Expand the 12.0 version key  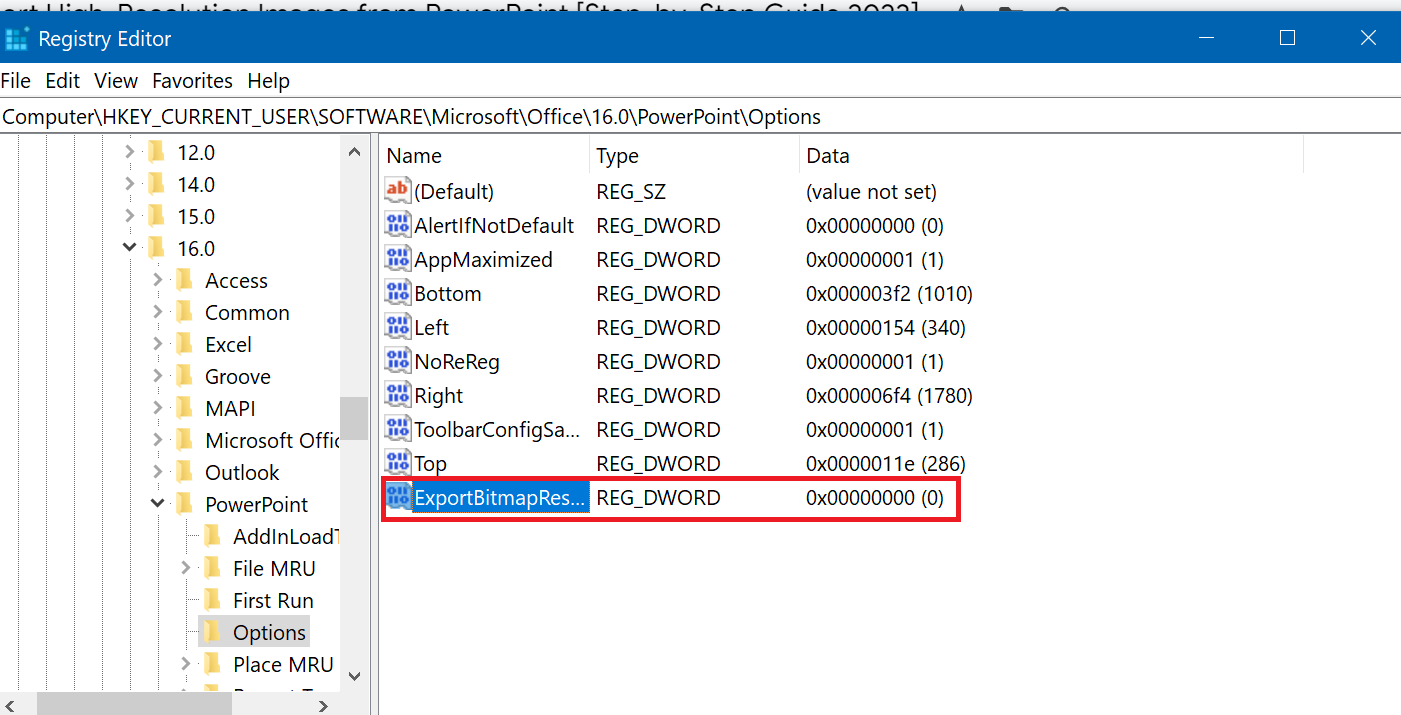coord(130,152)
